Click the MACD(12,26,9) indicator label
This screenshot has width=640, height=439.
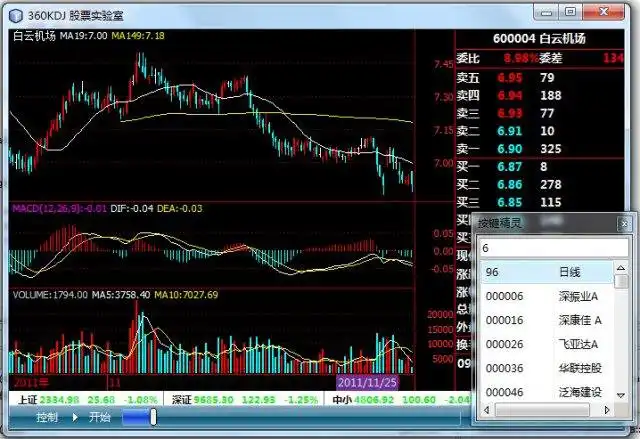coord(60,208)
